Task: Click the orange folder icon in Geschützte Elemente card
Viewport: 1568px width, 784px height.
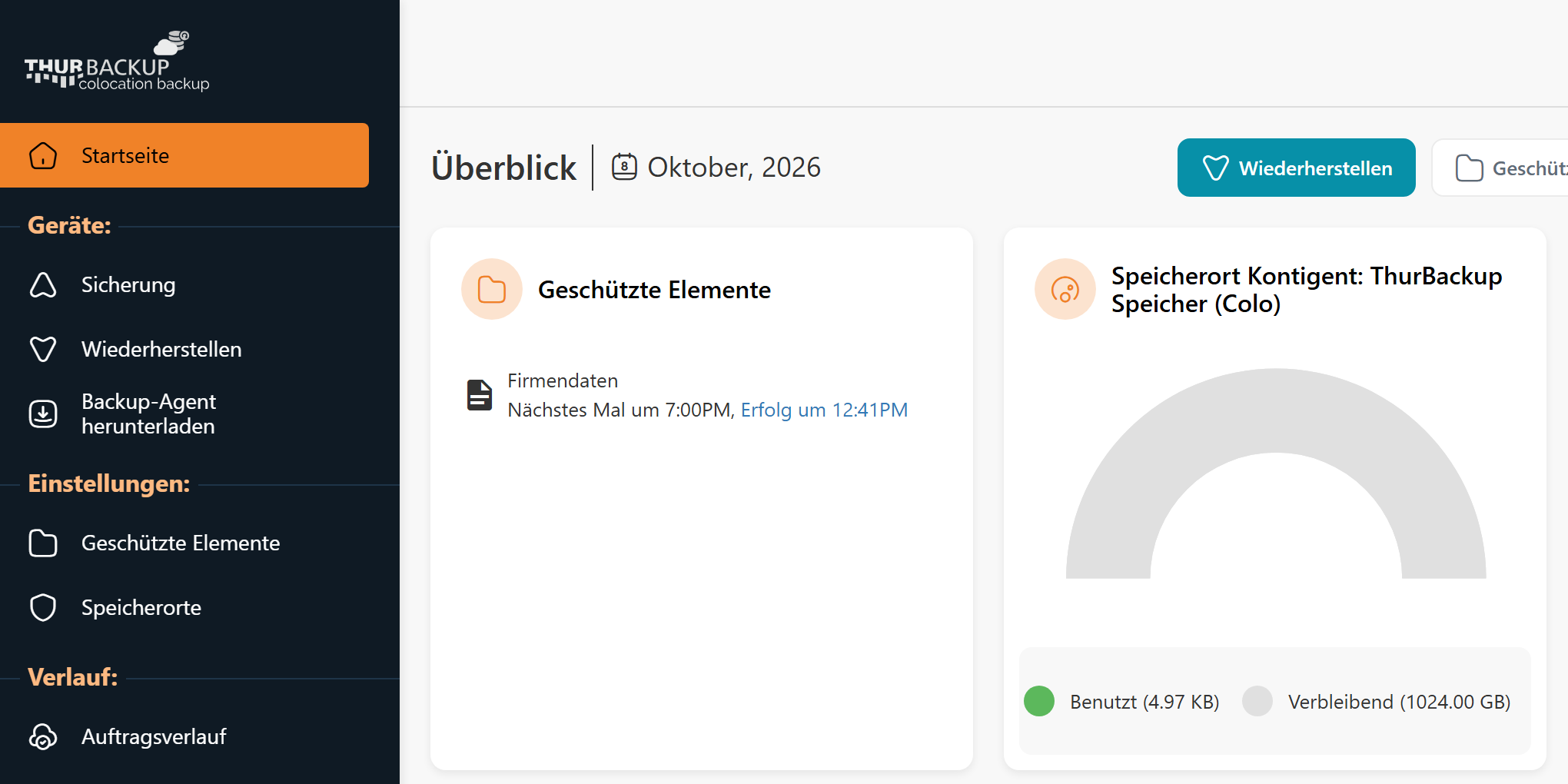Action: click(x=492, y=289)
